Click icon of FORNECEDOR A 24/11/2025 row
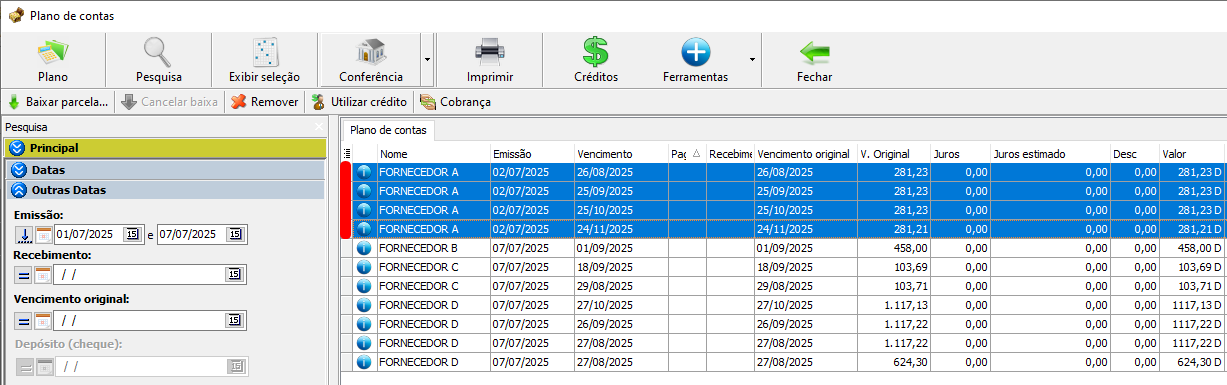This screenshot has height=385, width=1227. [x=363, y=229]
